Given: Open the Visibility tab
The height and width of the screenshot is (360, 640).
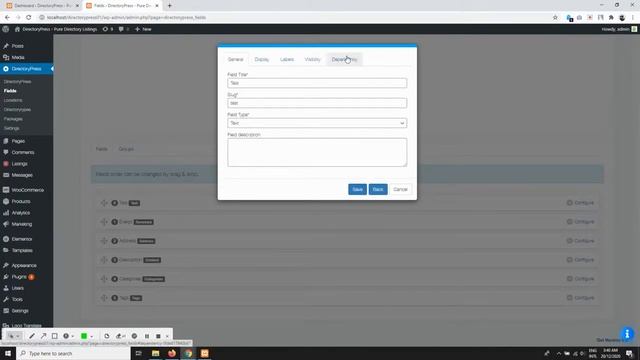Looking at the screenshot, I should [x=312, y=60].
